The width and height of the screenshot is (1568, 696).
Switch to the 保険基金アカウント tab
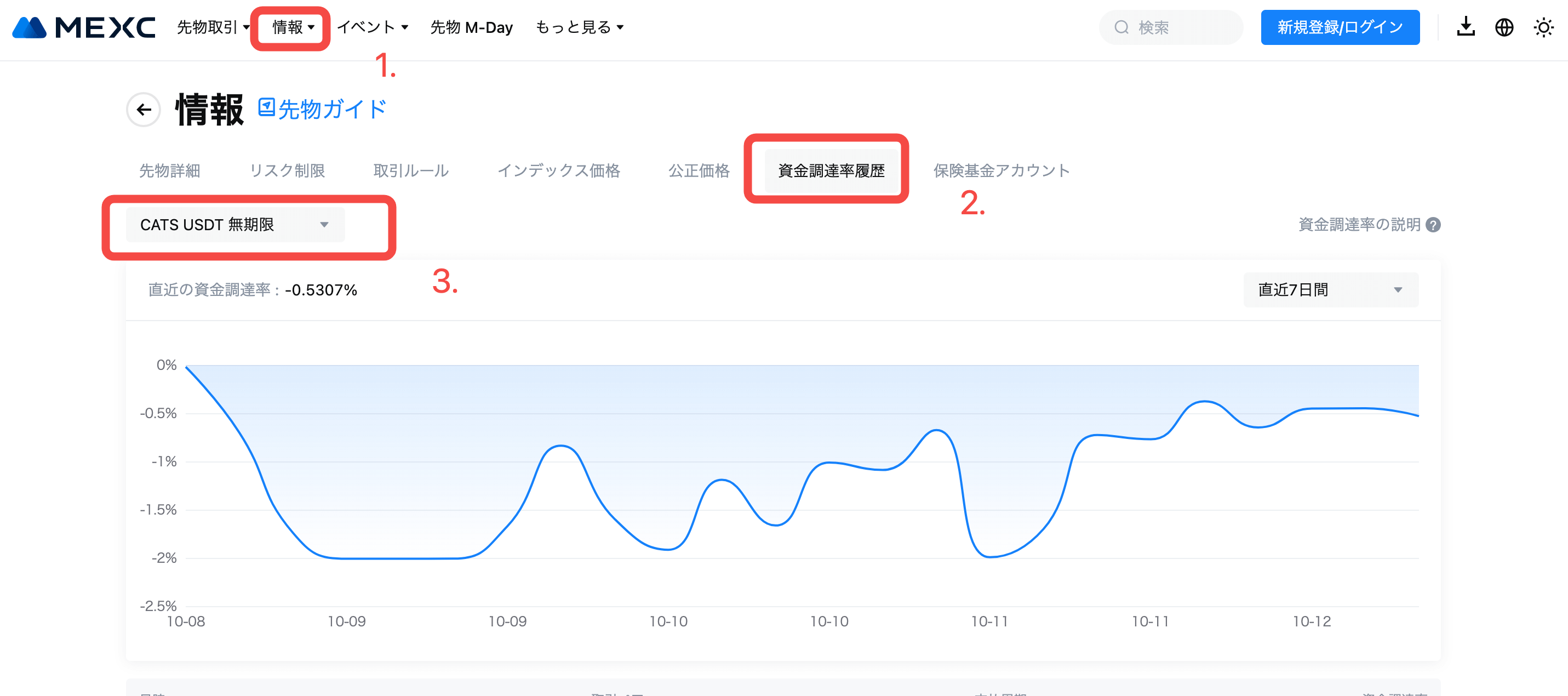[x=1002, y=171]
